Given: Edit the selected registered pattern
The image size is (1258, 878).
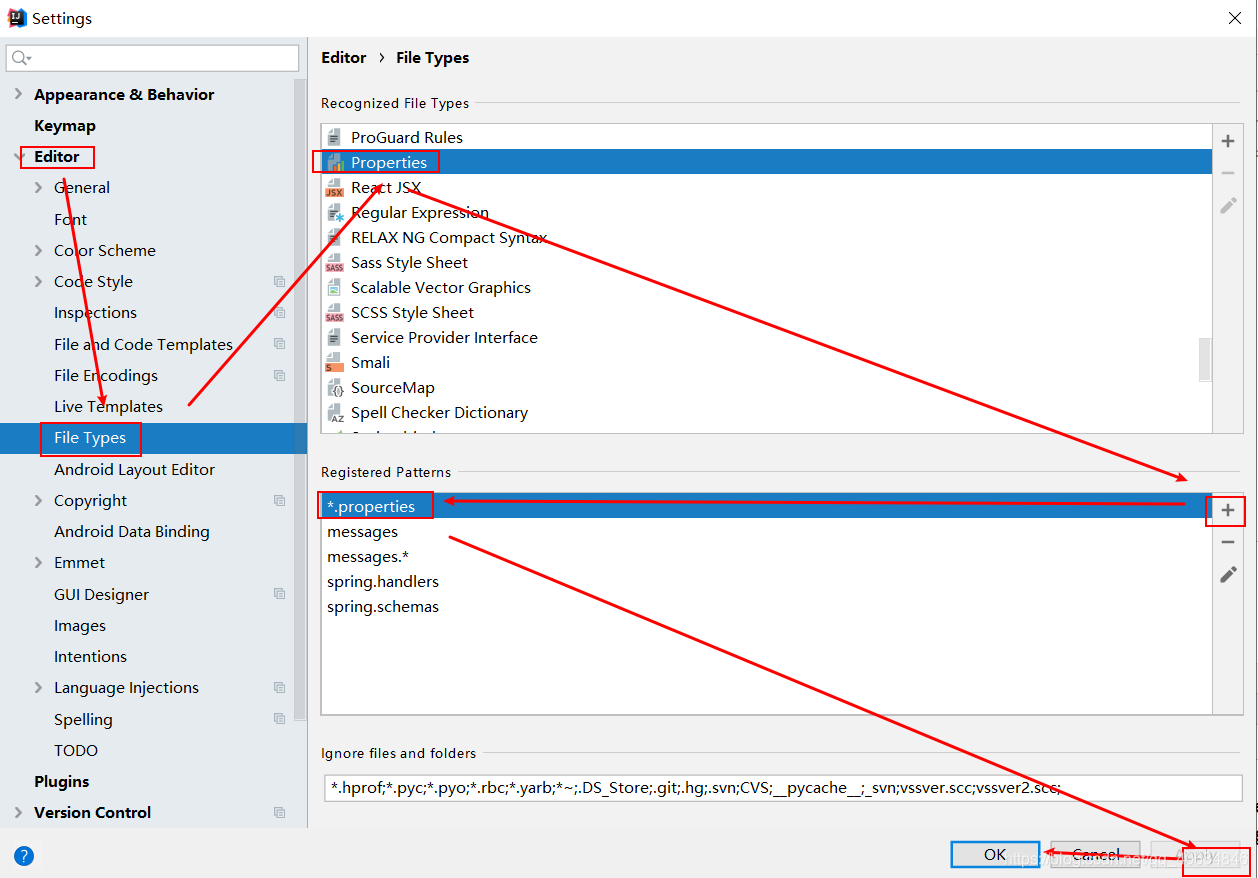Looking at the screenshot, I should point(1228,574).
